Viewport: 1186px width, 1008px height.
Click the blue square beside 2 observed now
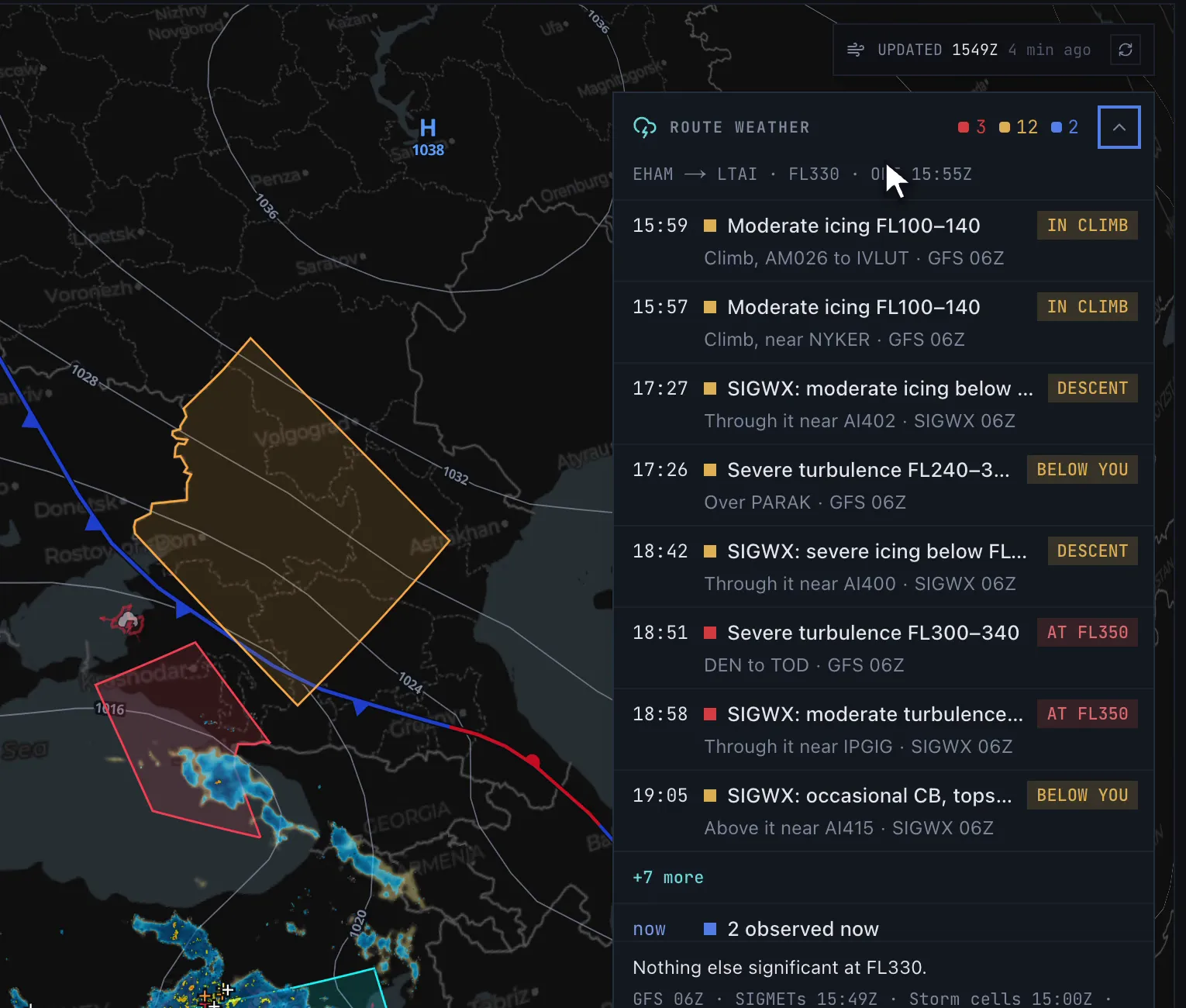pos(710,929)
